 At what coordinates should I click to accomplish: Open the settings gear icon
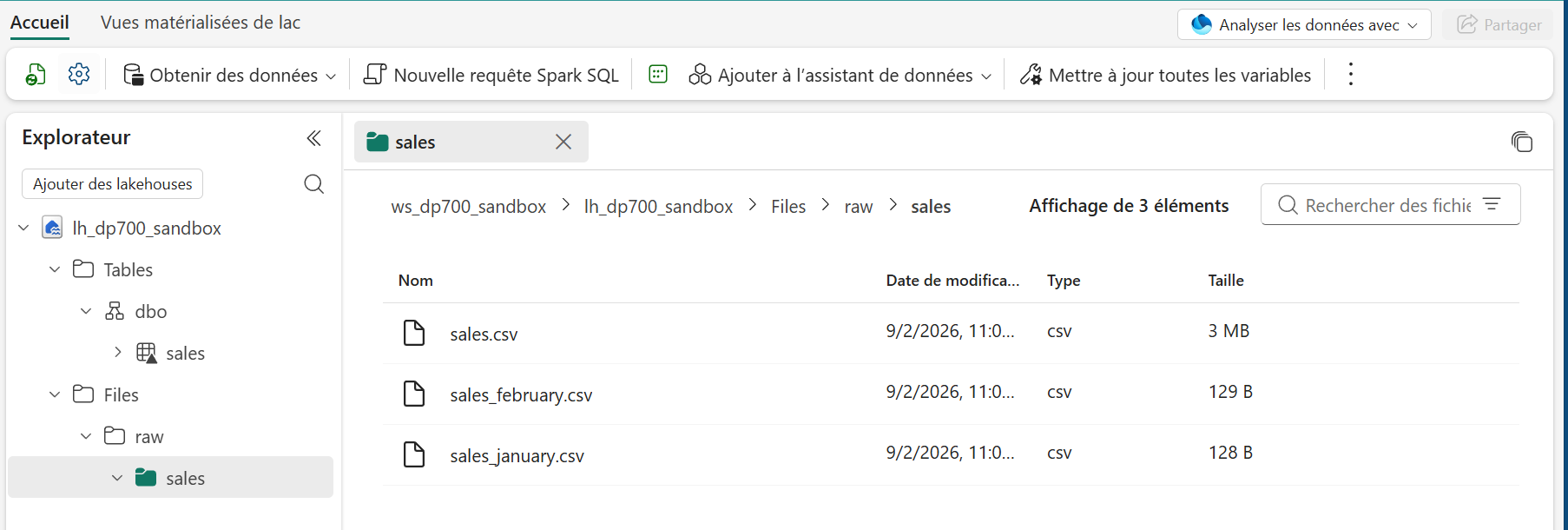click(x=79, y=75)
